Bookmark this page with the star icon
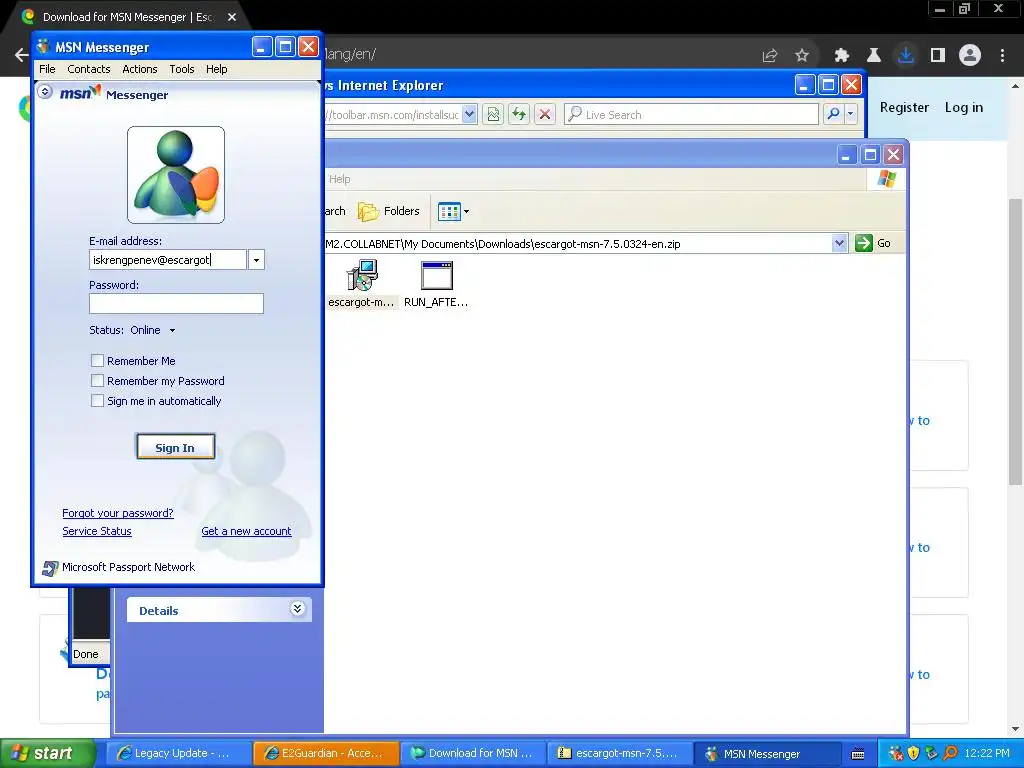 point(802,56)
